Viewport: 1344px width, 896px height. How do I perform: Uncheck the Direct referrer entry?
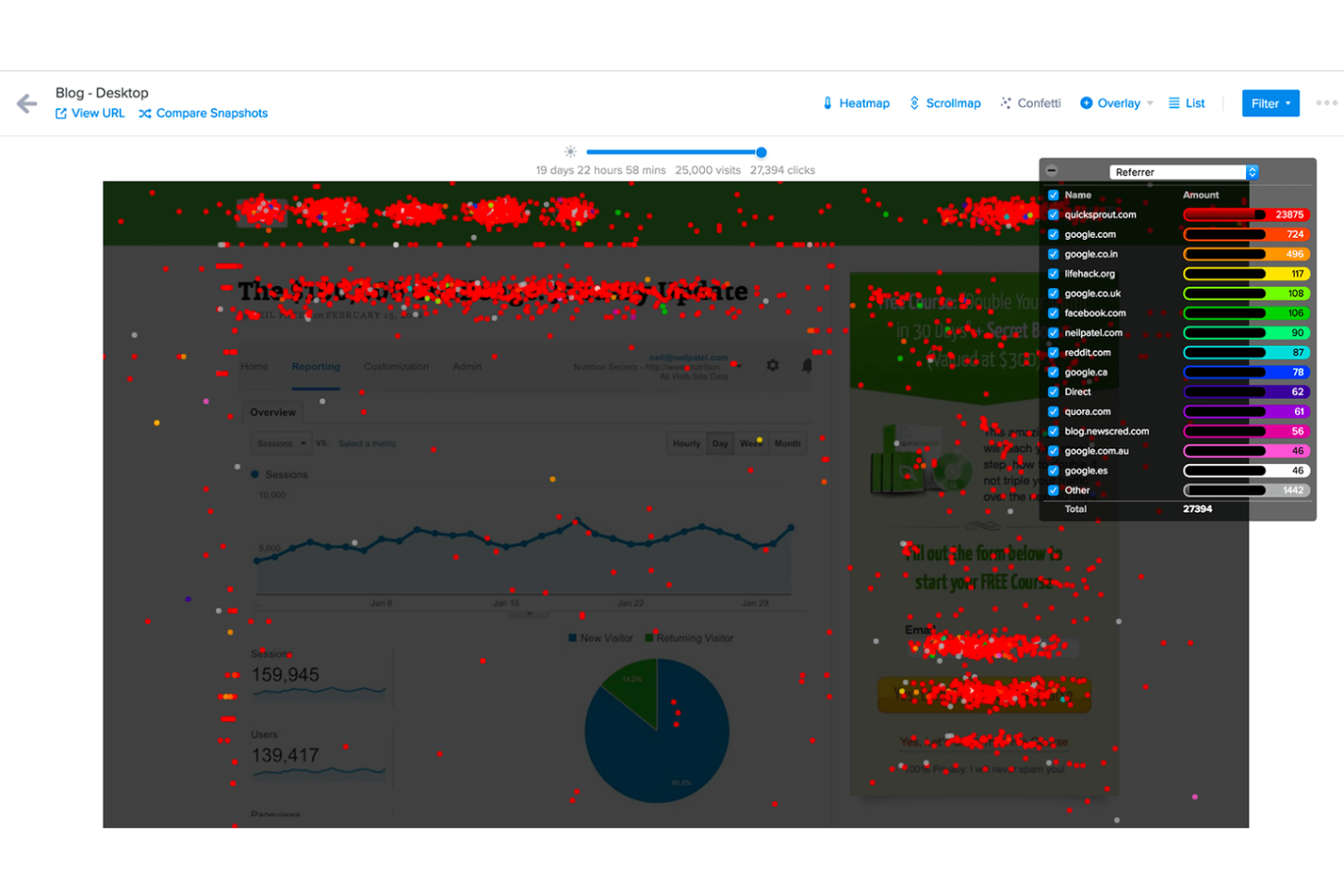1052,391
